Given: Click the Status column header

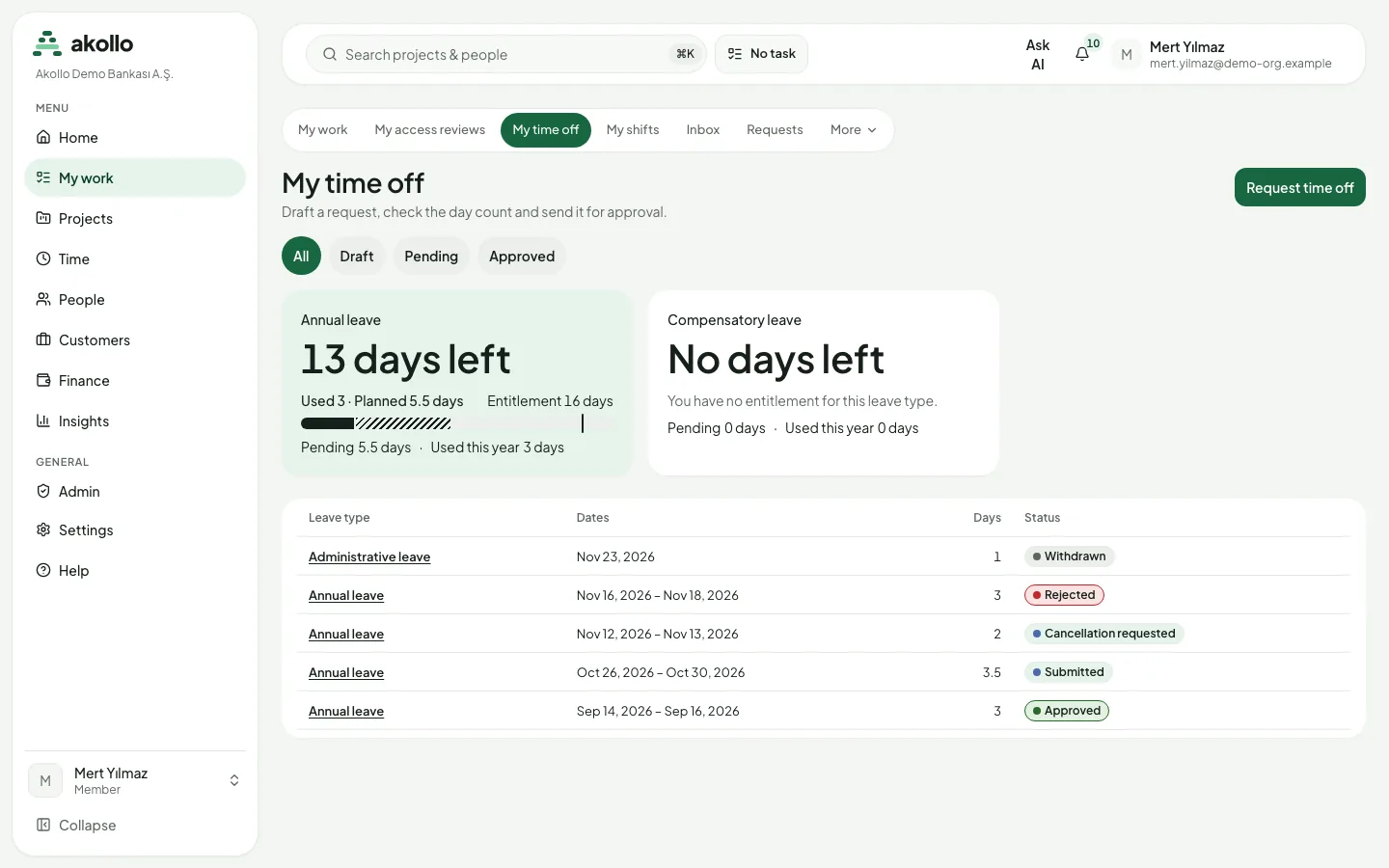Looking at the screenshot, I should 1042,518.
